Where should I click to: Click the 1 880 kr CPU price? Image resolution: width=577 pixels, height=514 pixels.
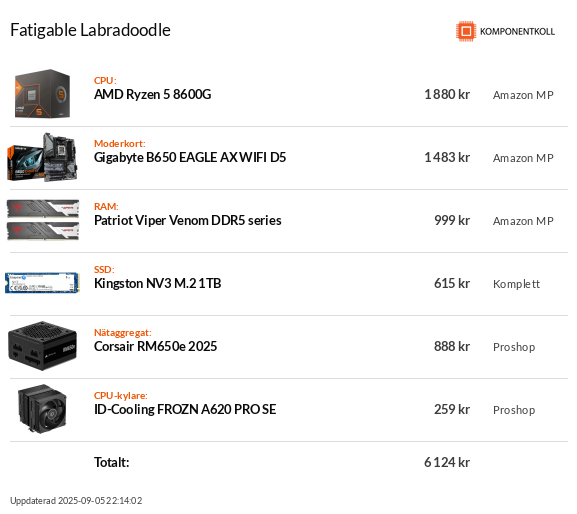point(447,95)
